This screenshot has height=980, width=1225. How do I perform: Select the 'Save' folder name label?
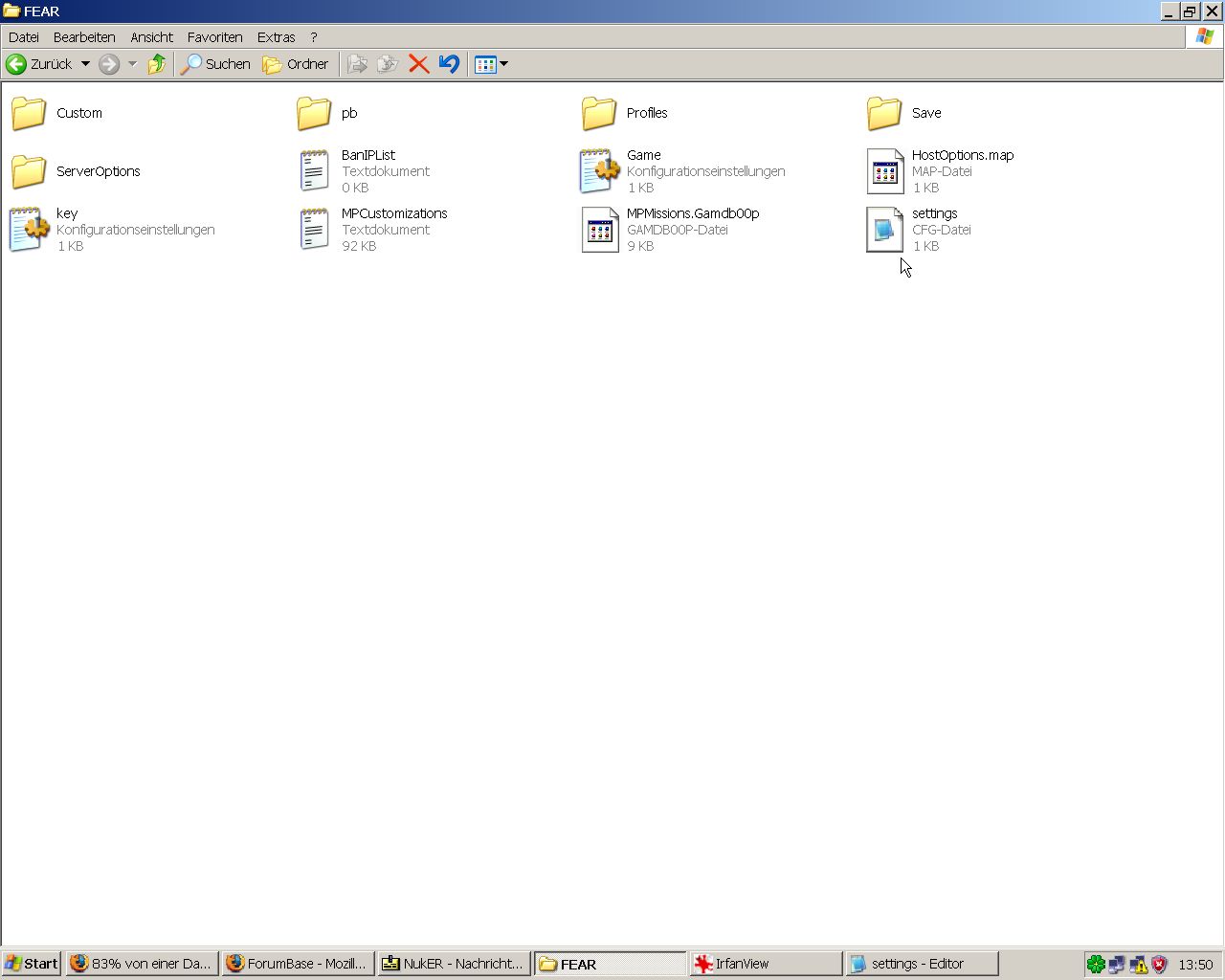pos(926,113)
